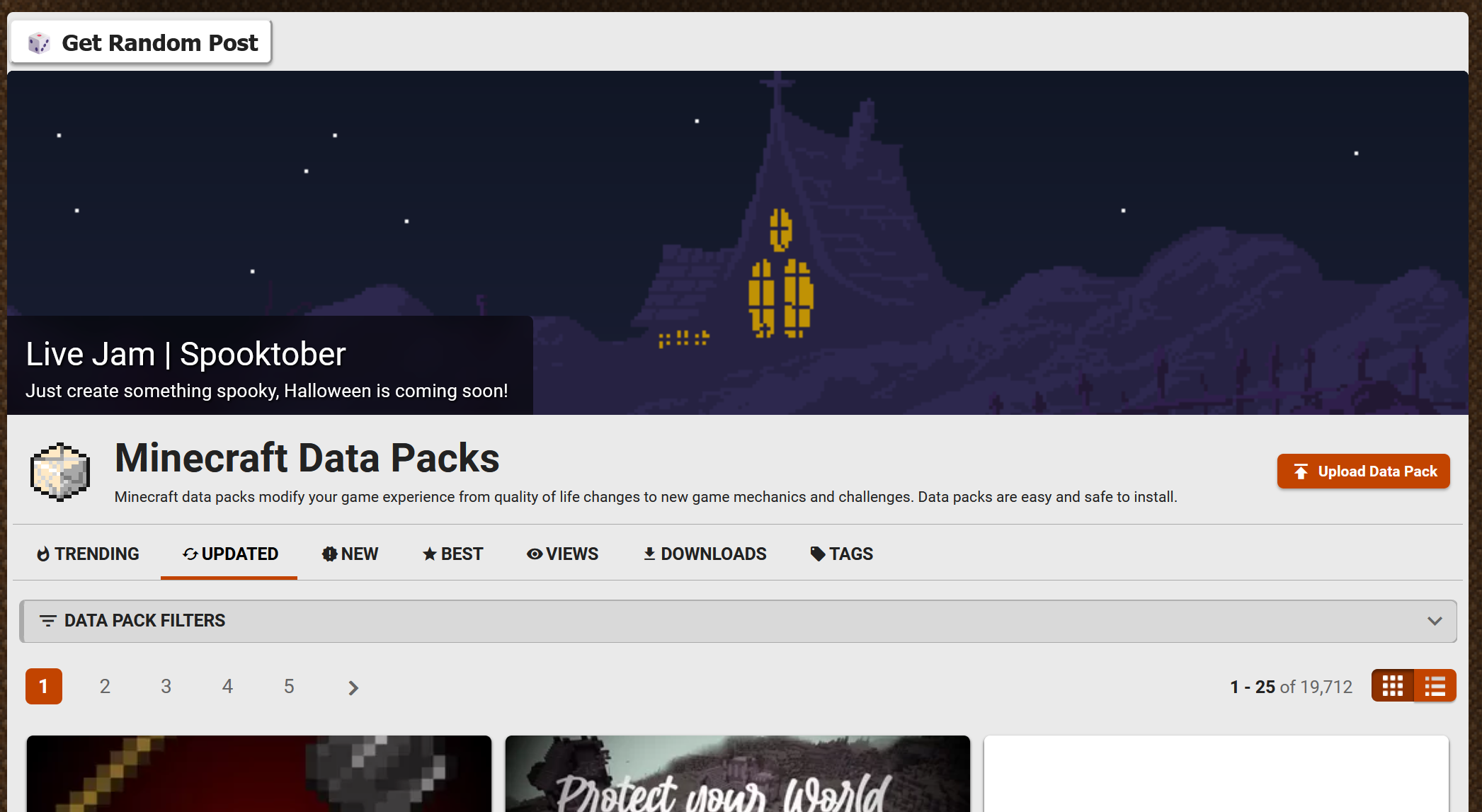Click the Halloween is coming soon subtitle

267,391
